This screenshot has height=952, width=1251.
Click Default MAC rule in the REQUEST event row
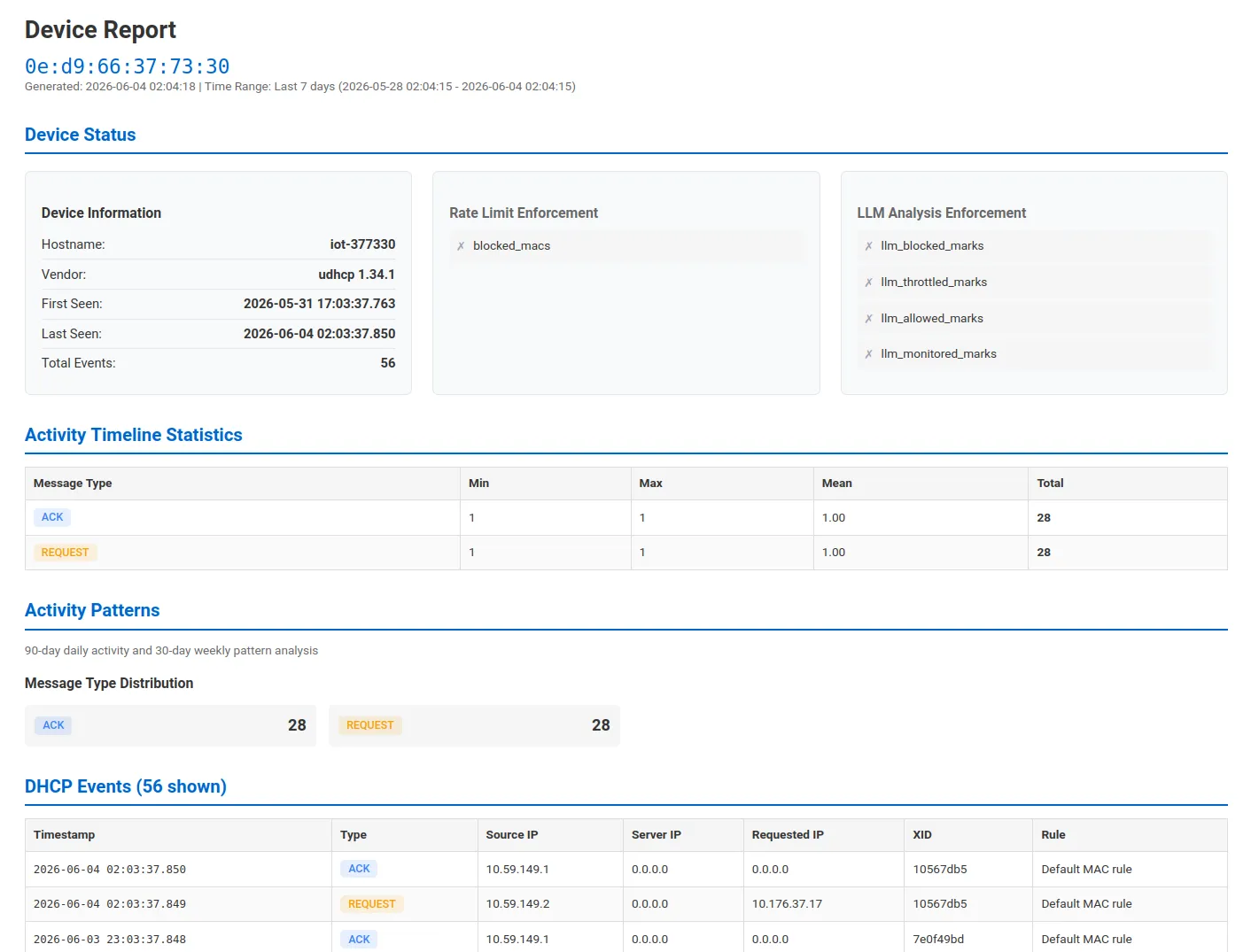1086,904
